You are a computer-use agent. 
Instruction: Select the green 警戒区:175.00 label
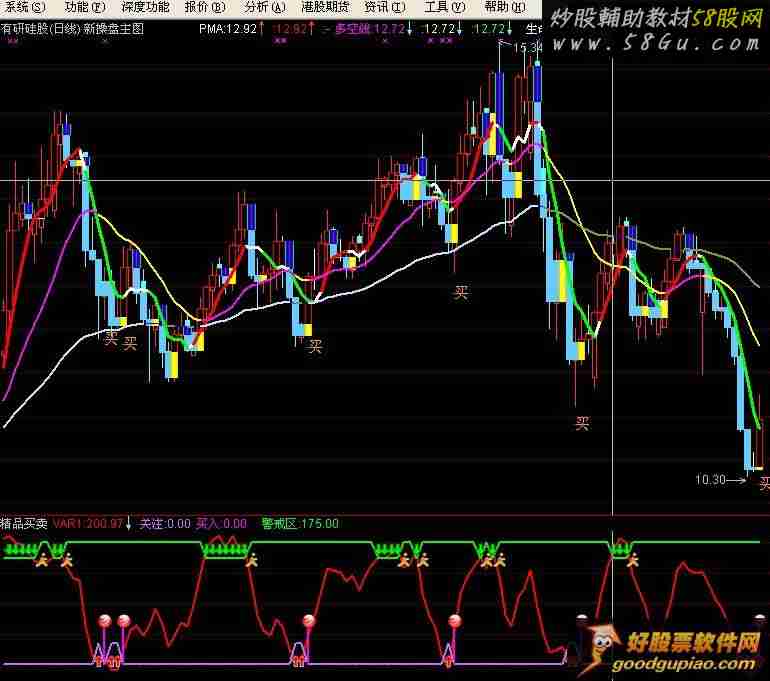tap(300, 523)
